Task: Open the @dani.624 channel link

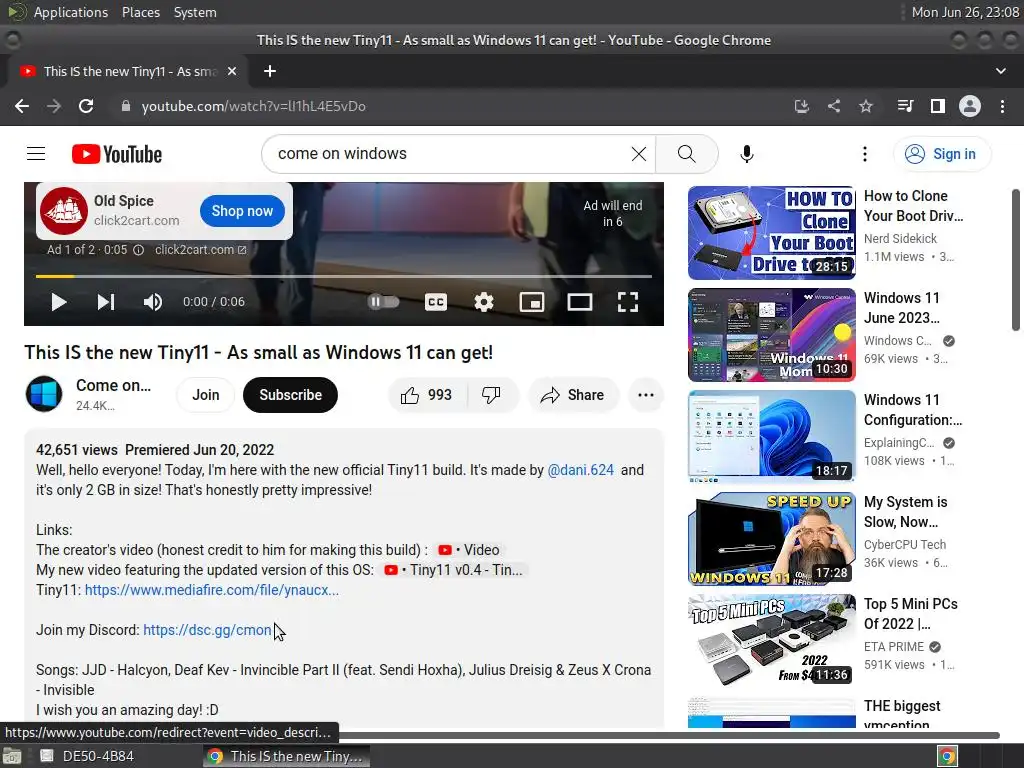Action: [x=581, y=470]
